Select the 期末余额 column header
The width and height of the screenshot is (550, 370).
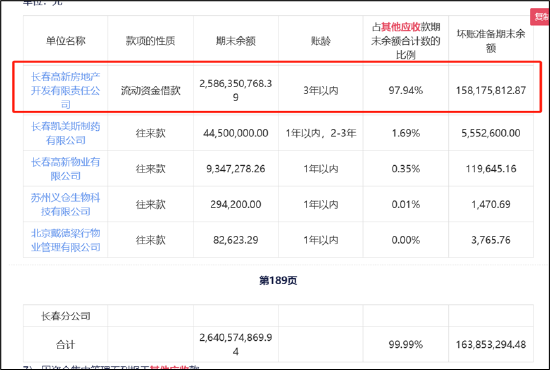[236, 41]
